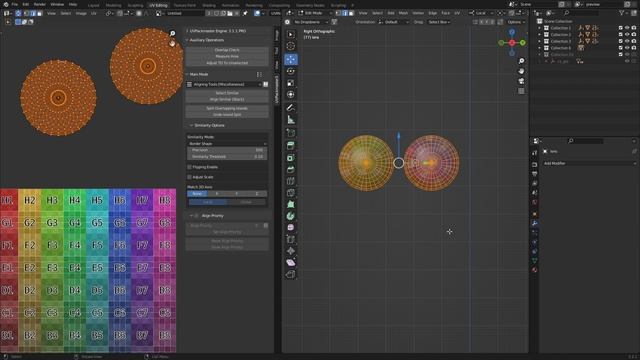The height and width of the screenshot is (360, 640).
Task: Click the Select Similar button
Action: point(227,93)
